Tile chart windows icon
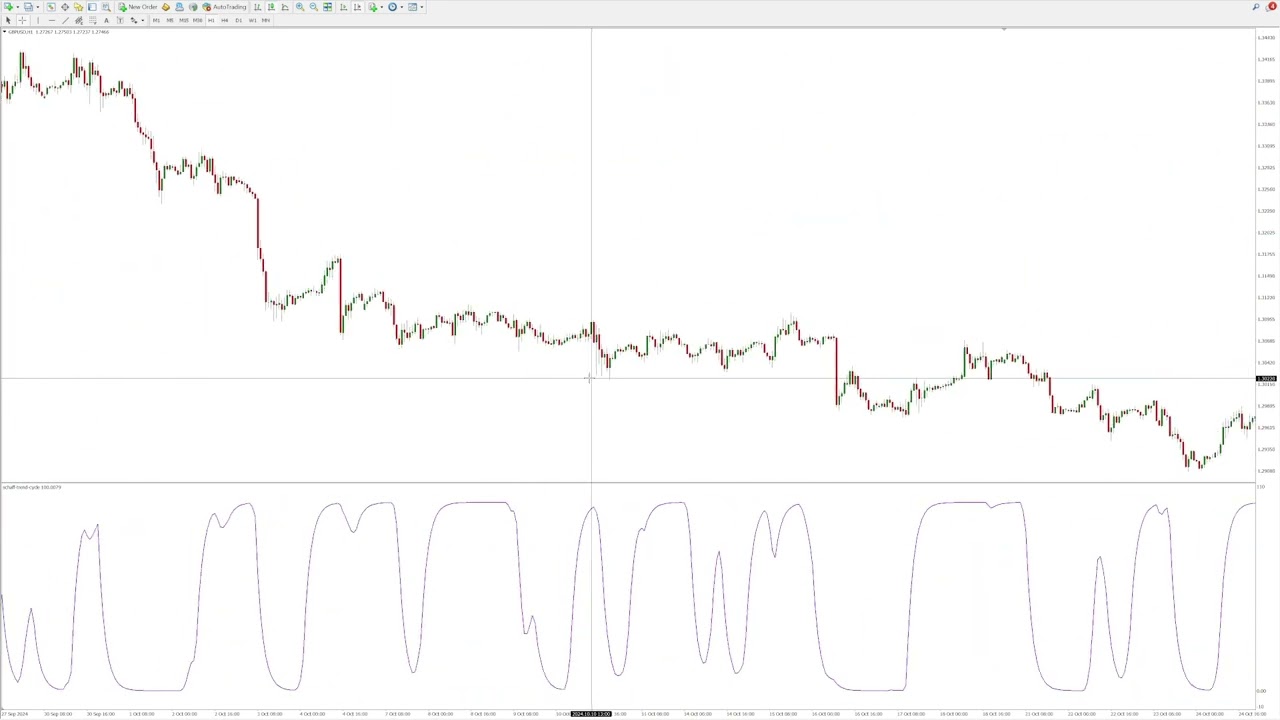This screenshot has width=1280, height=720. pyautogui.click(x=327, y=7)
